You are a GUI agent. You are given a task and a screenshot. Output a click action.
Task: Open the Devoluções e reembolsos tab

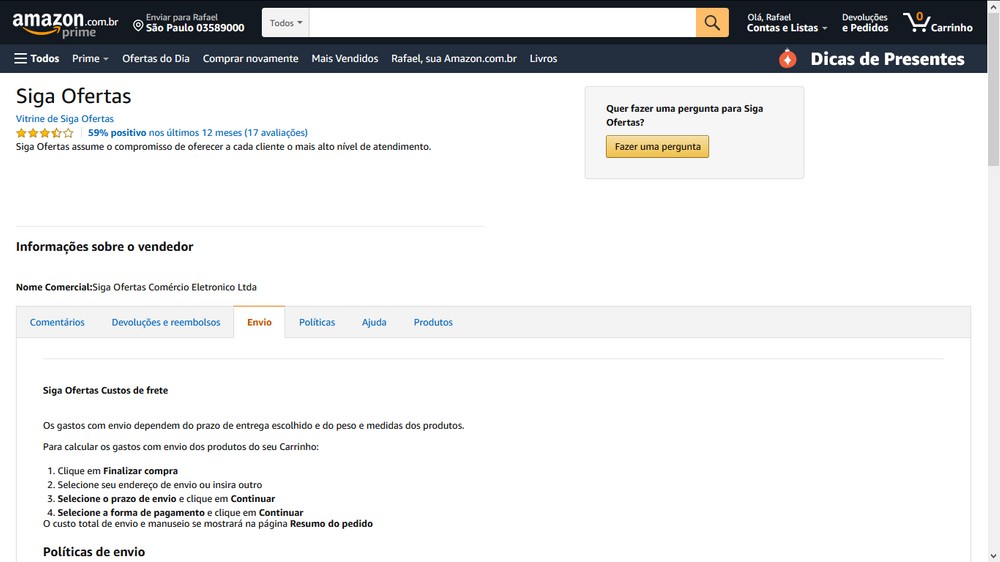(166, 323)
